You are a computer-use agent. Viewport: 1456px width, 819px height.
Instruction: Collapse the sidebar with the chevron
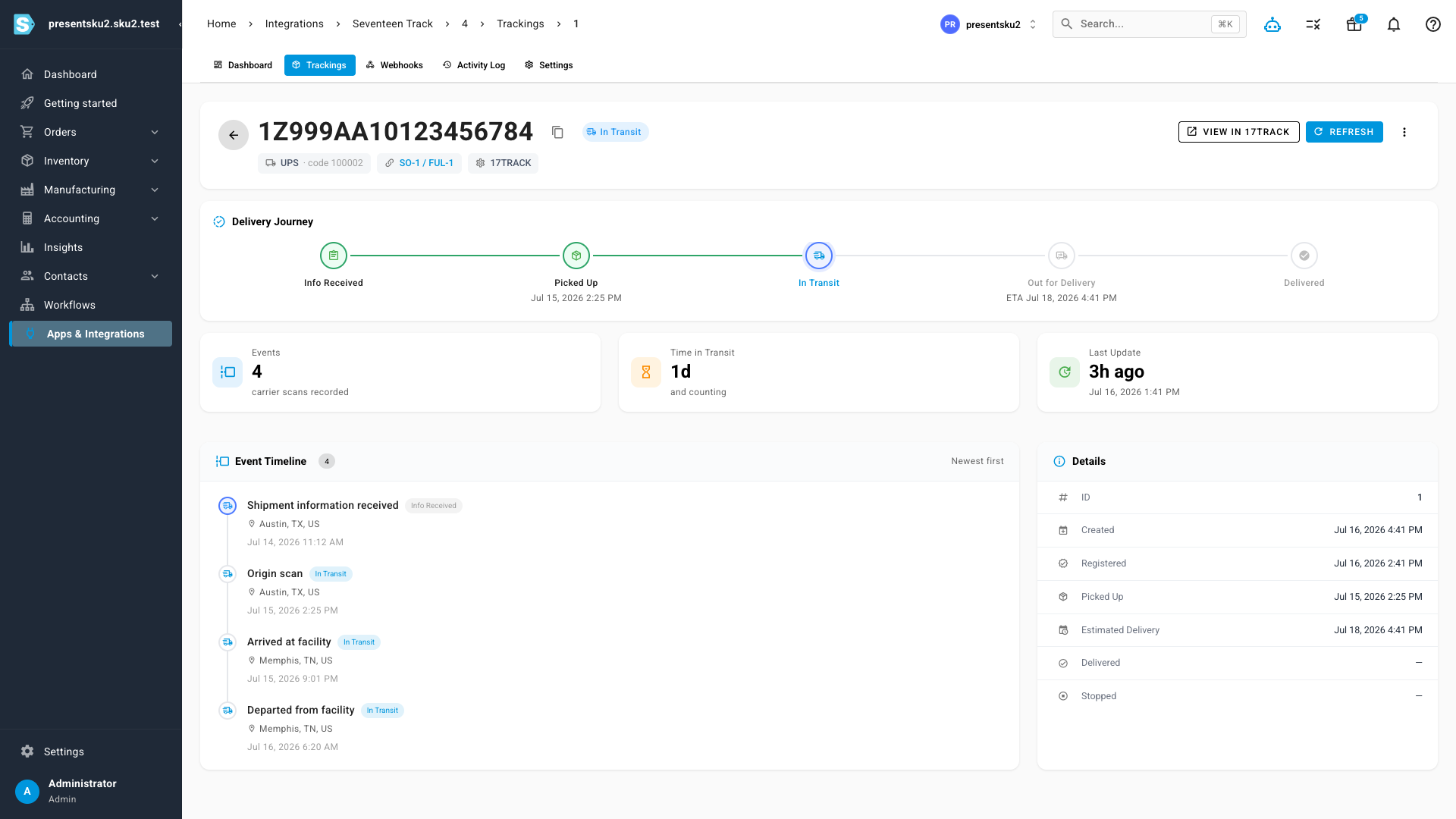pos(180,24)
